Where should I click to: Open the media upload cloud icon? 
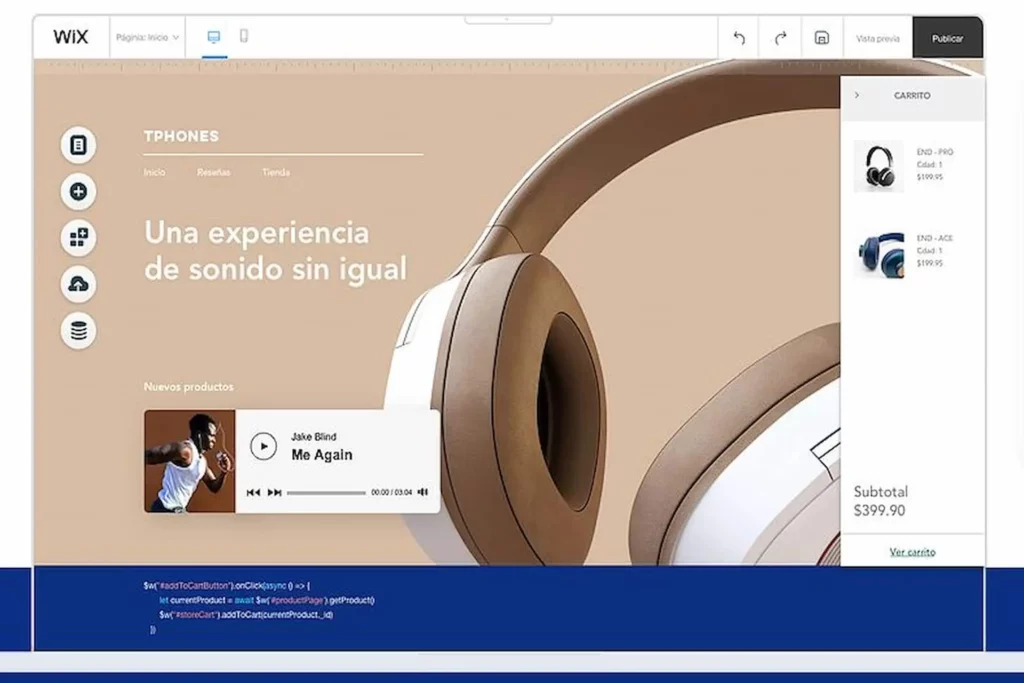78,284
